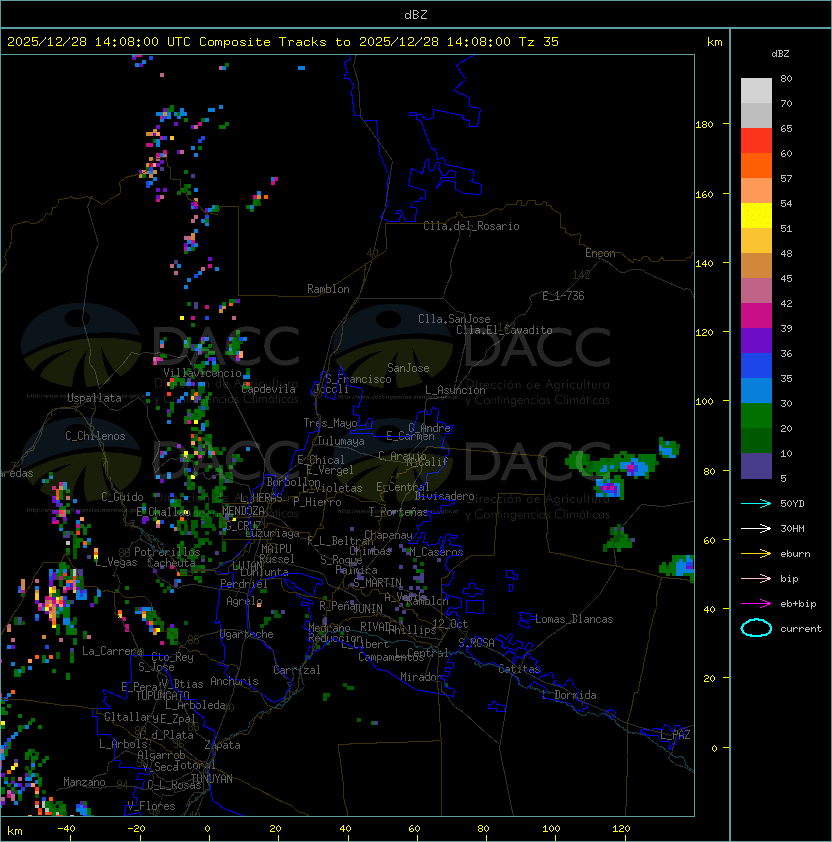Click the '-40' tick on horizontal km axis
The image size is (832, 842).
pyautogui.click(x=66, y=829)
